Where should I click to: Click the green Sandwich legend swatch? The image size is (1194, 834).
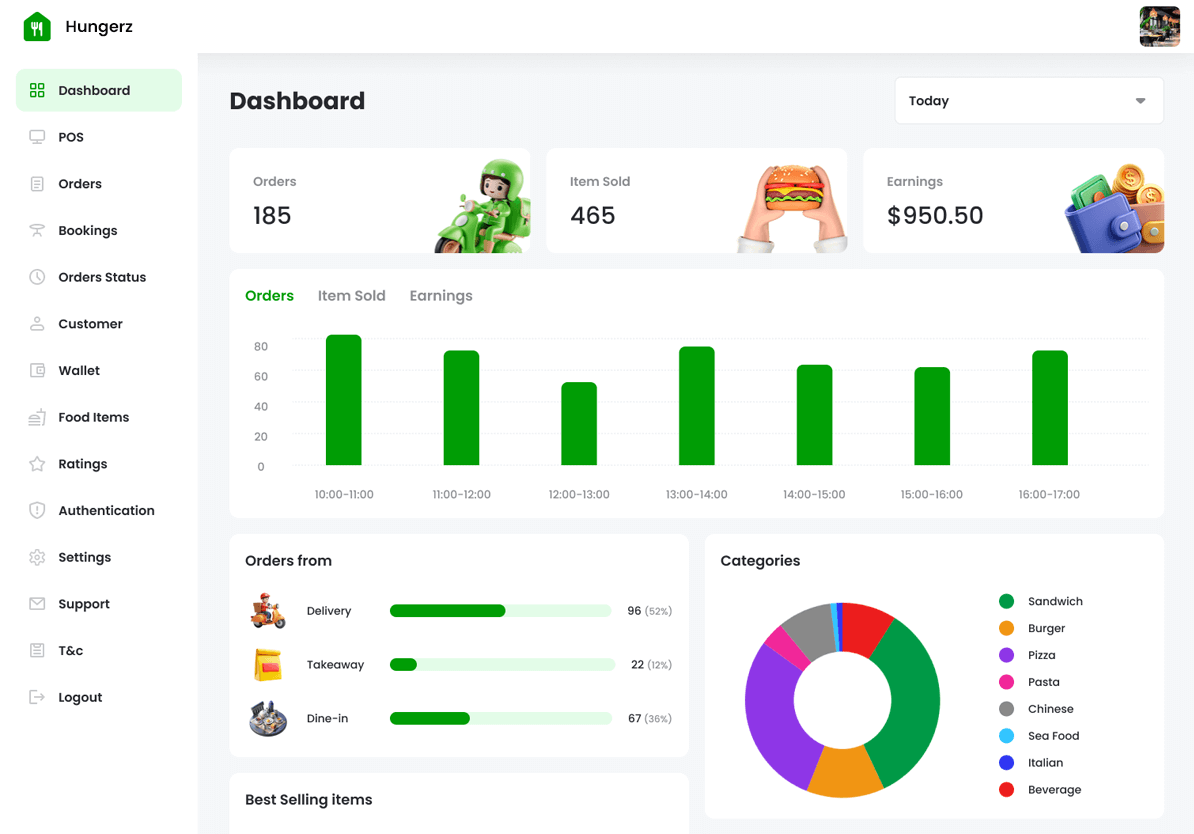point(1006,602)
